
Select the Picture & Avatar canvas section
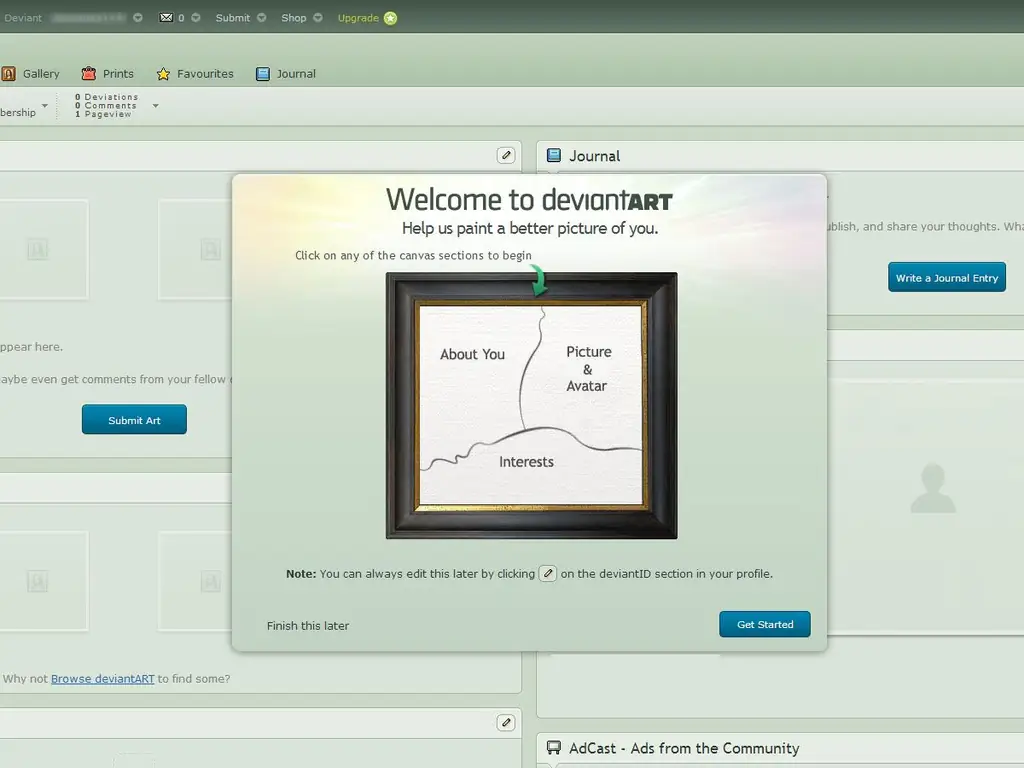tap(588, 369)
